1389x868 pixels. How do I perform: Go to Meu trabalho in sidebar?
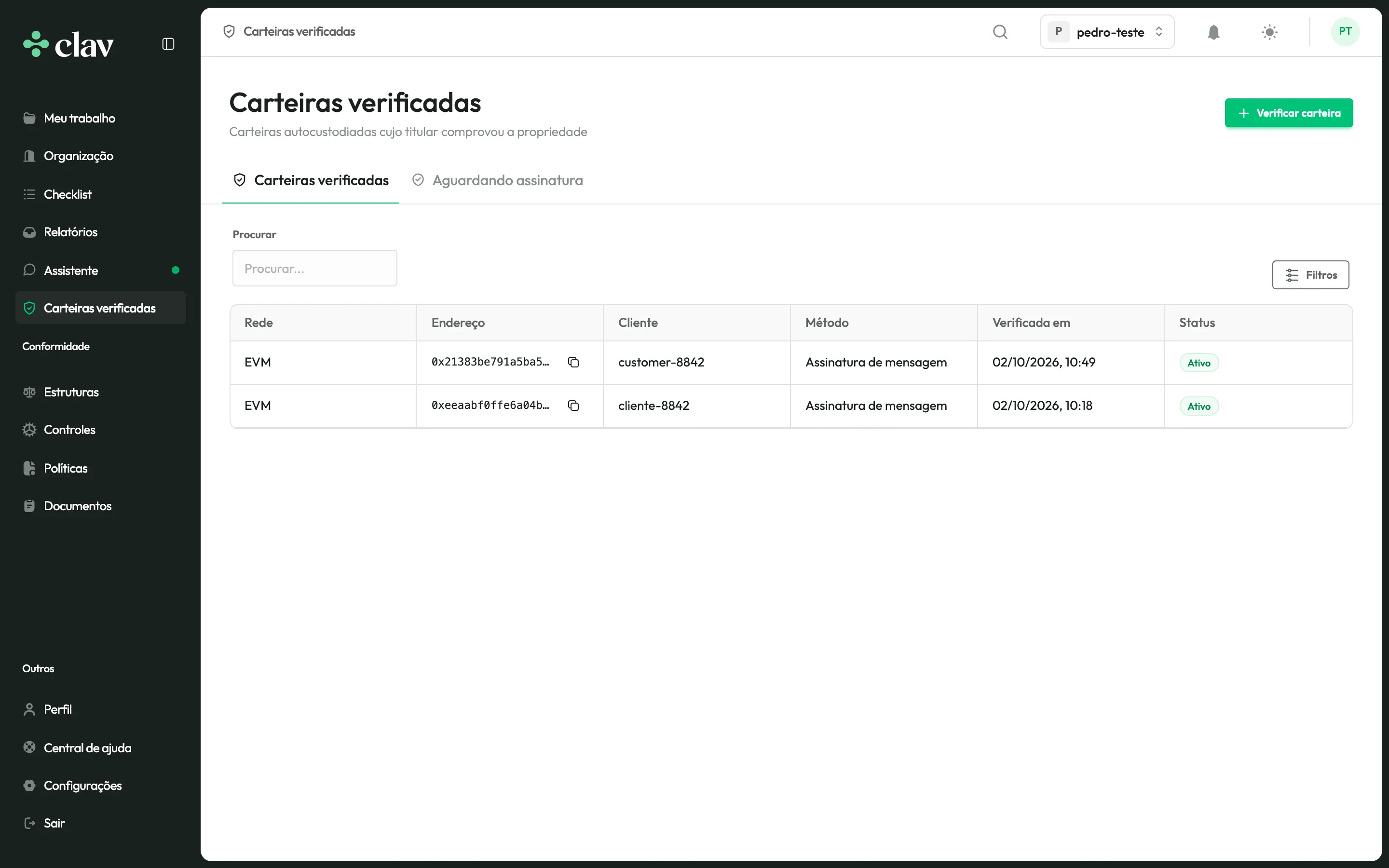[101, 118]
